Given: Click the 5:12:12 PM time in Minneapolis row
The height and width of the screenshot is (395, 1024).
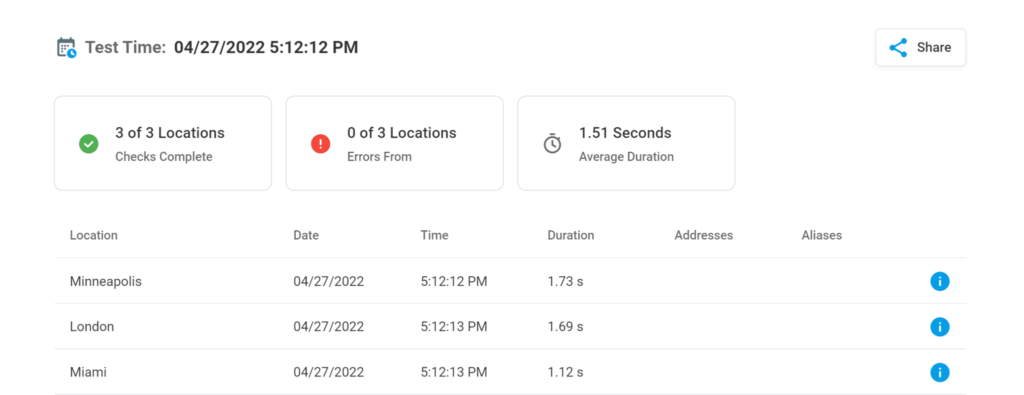Looking at the screenshot, I should click(x=454, y=281).
